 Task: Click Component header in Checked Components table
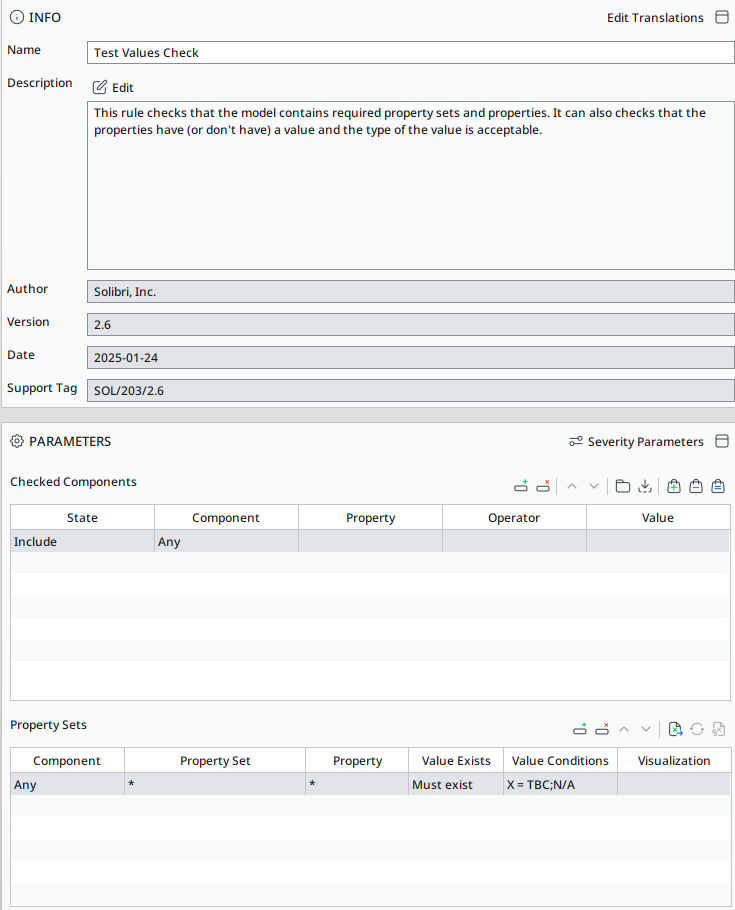point(226,518)
